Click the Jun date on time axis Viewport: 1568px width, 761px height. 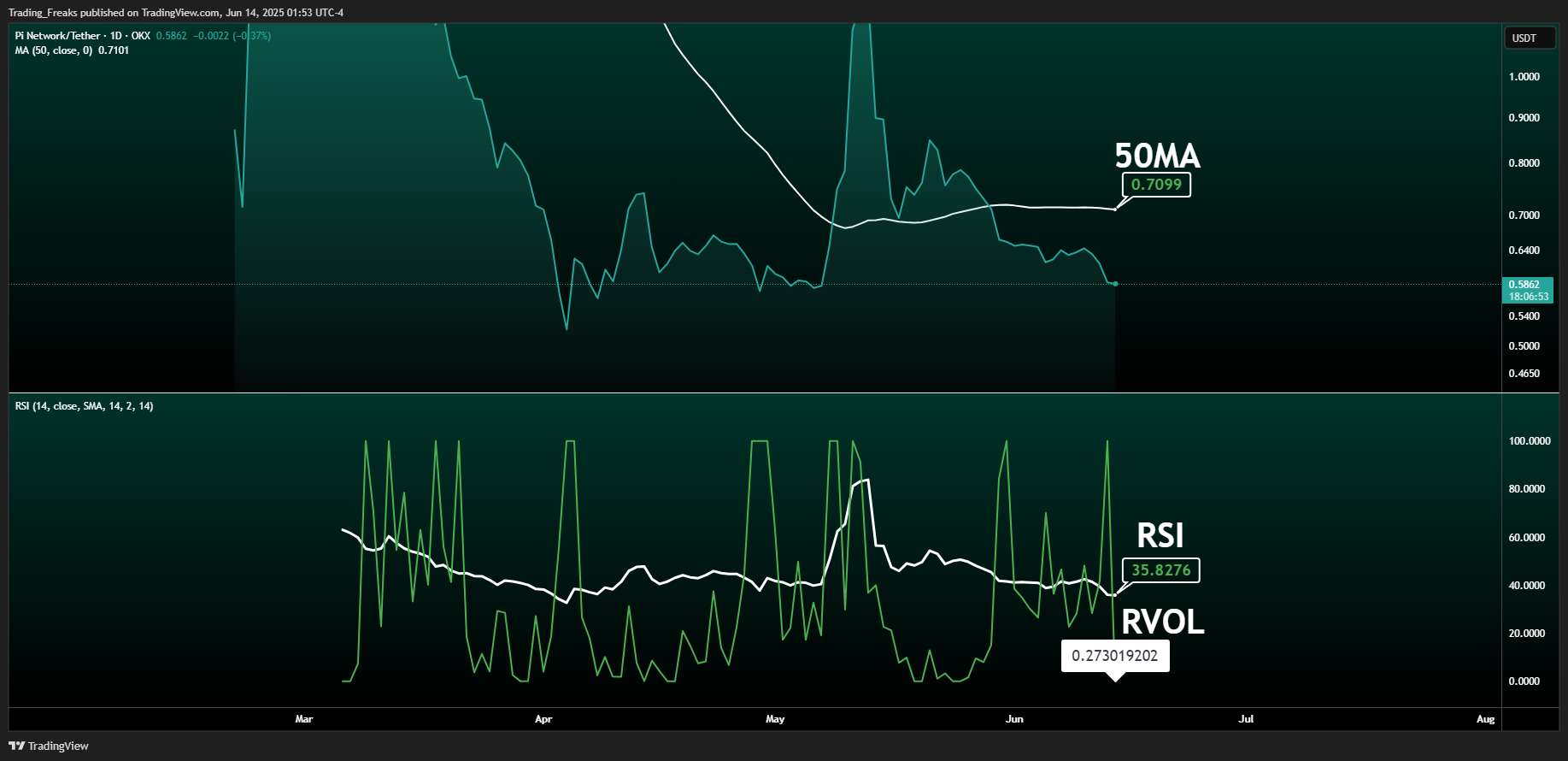pyautogui.click(x=1014, y=719)
